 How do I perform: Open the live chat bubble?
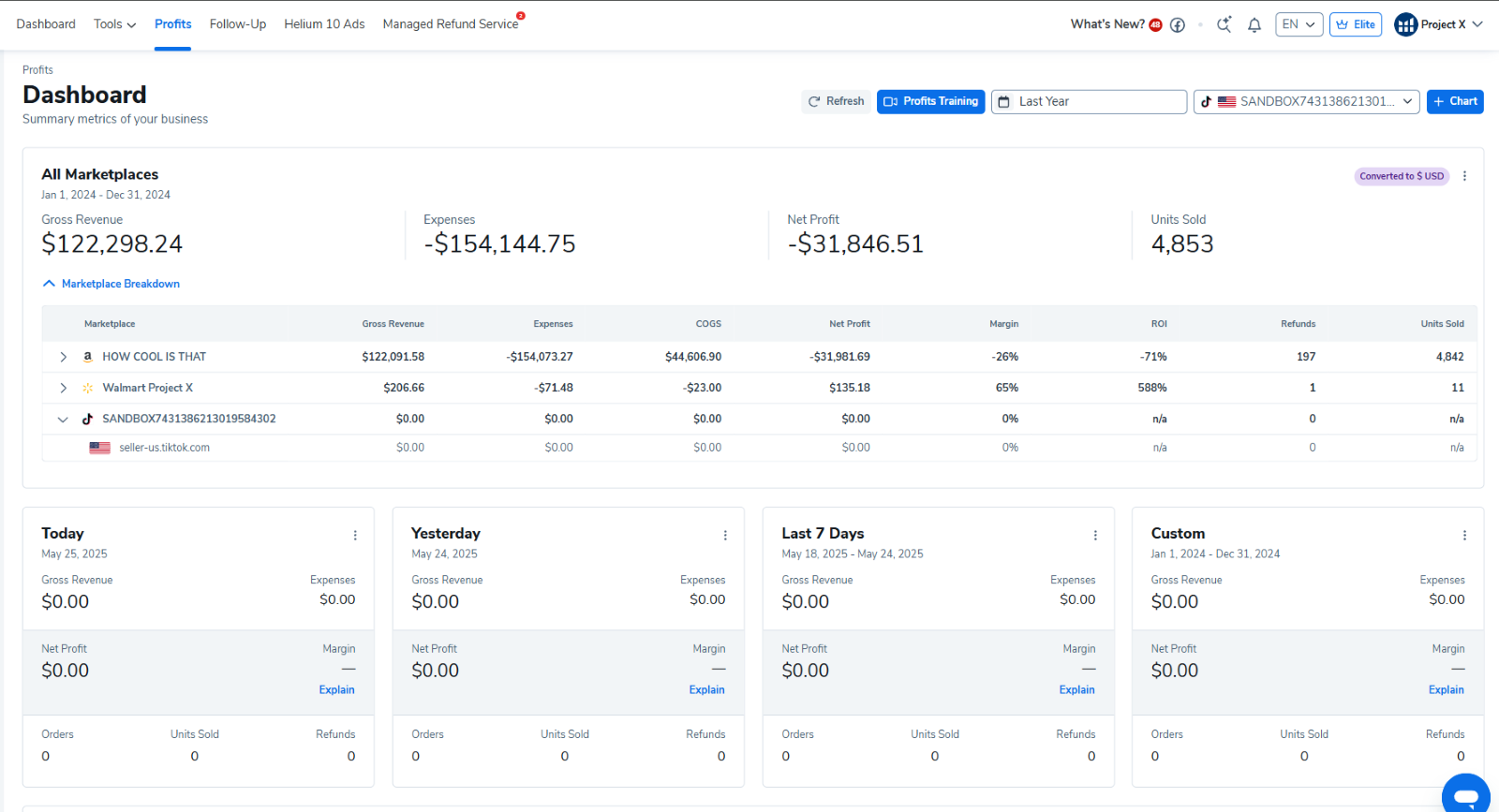[x=1465, y=794]
